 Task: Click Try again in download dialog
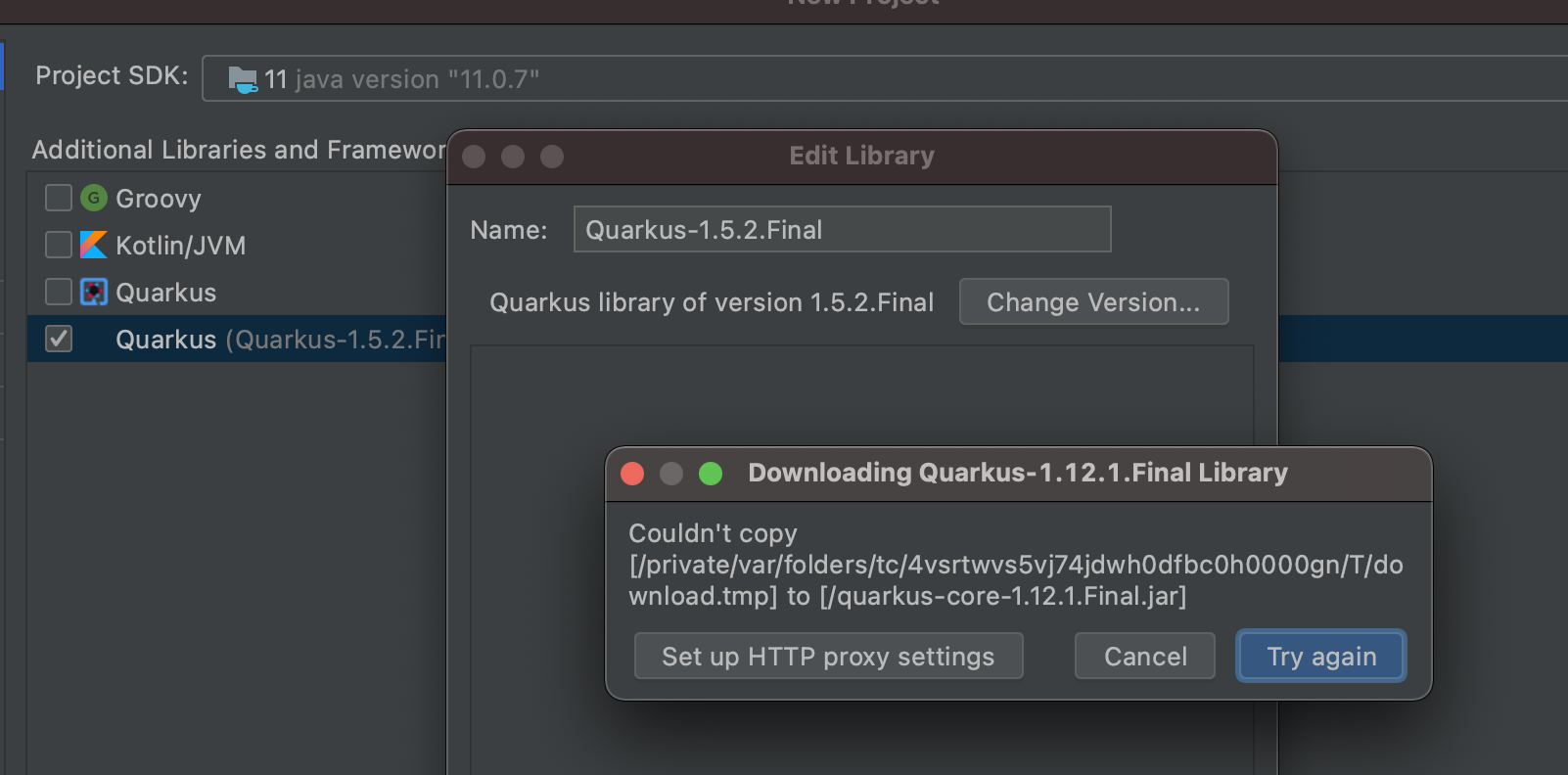click(x=1321, y=656)
